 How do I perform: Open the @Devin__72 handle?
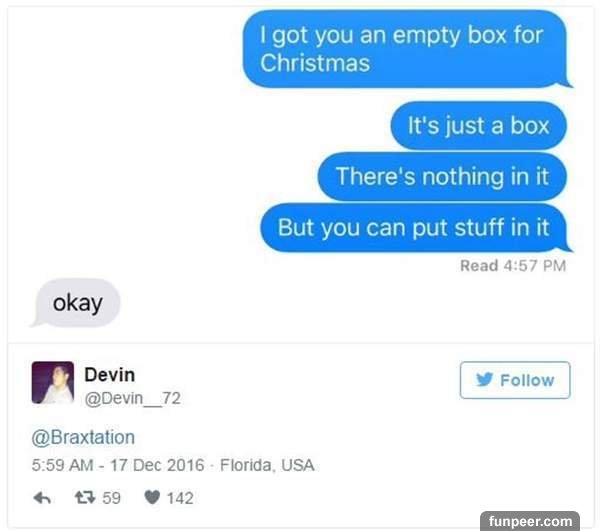pyautogui.click(x=132, y=398)
